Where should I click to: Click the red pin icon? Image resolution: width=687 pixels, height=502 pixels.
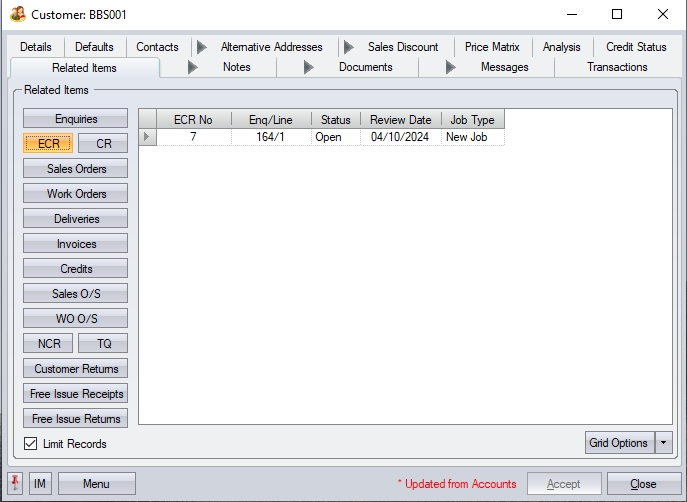[16, 484]
